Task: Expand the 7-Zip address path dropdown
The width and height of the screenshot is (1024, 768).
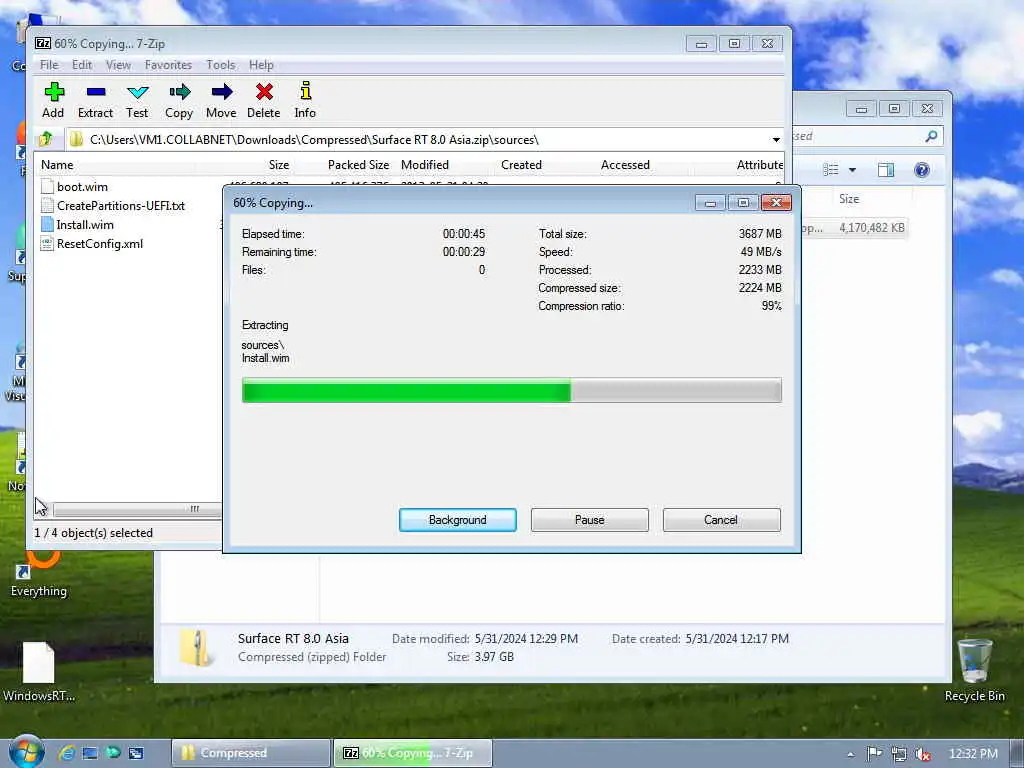Action: click(x=776, y=139)
